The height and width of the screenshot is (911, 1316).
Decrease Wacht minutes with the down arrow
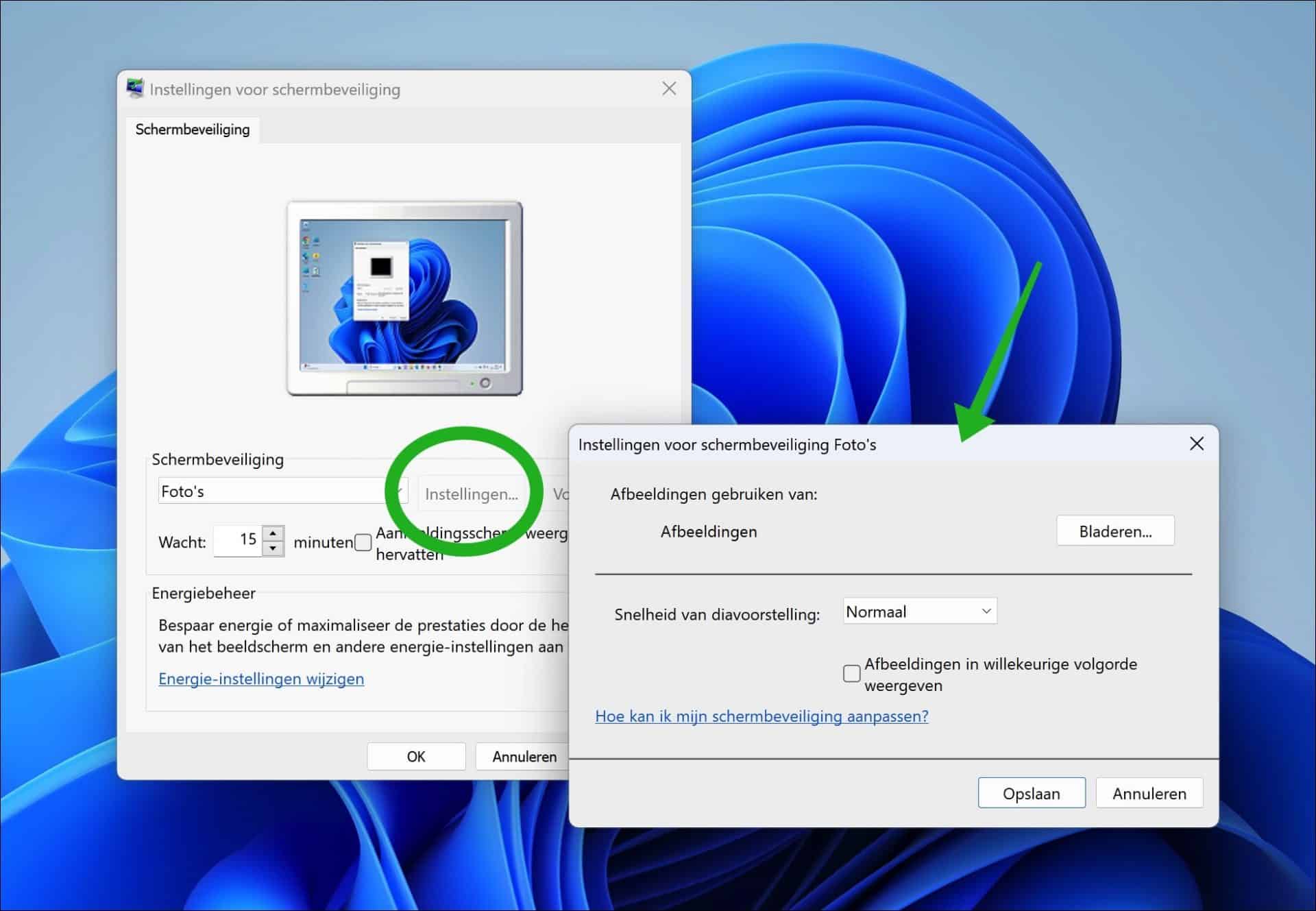(273, 548)
